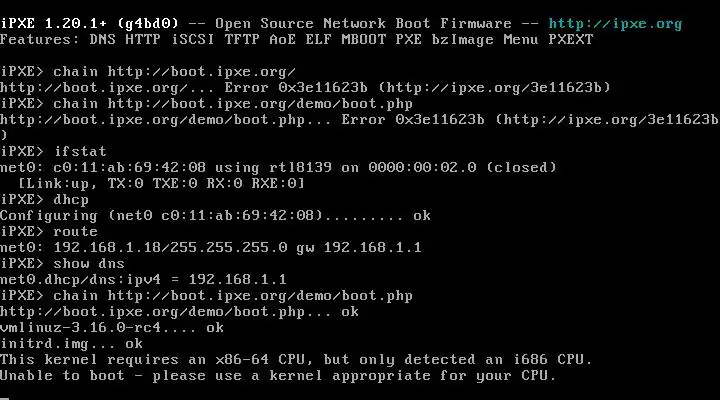Select the net0 MAC address rtl8139 line
The height and width of the screenshot is (400, 720).
pyautogui.click(x=278, y=167)
